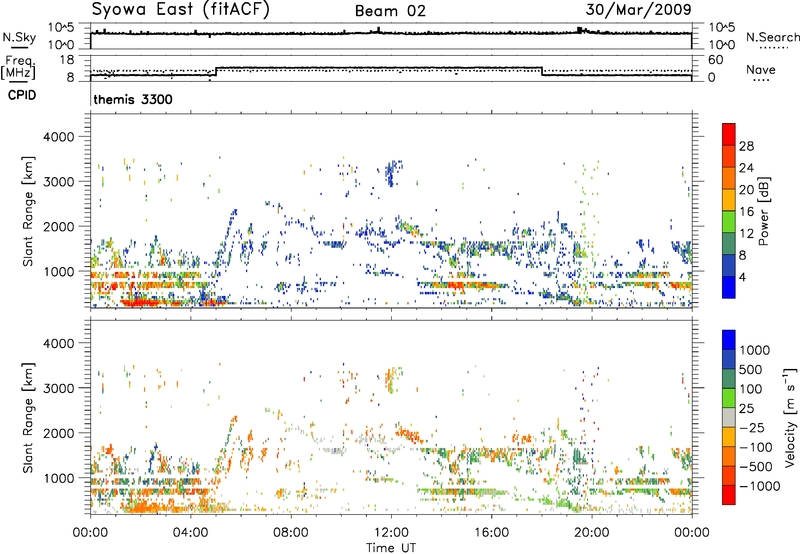Screen dimensions: 800x554
Task: Pick the bottom red segment of velocity colorbar
Action: (x=729, y=495)
